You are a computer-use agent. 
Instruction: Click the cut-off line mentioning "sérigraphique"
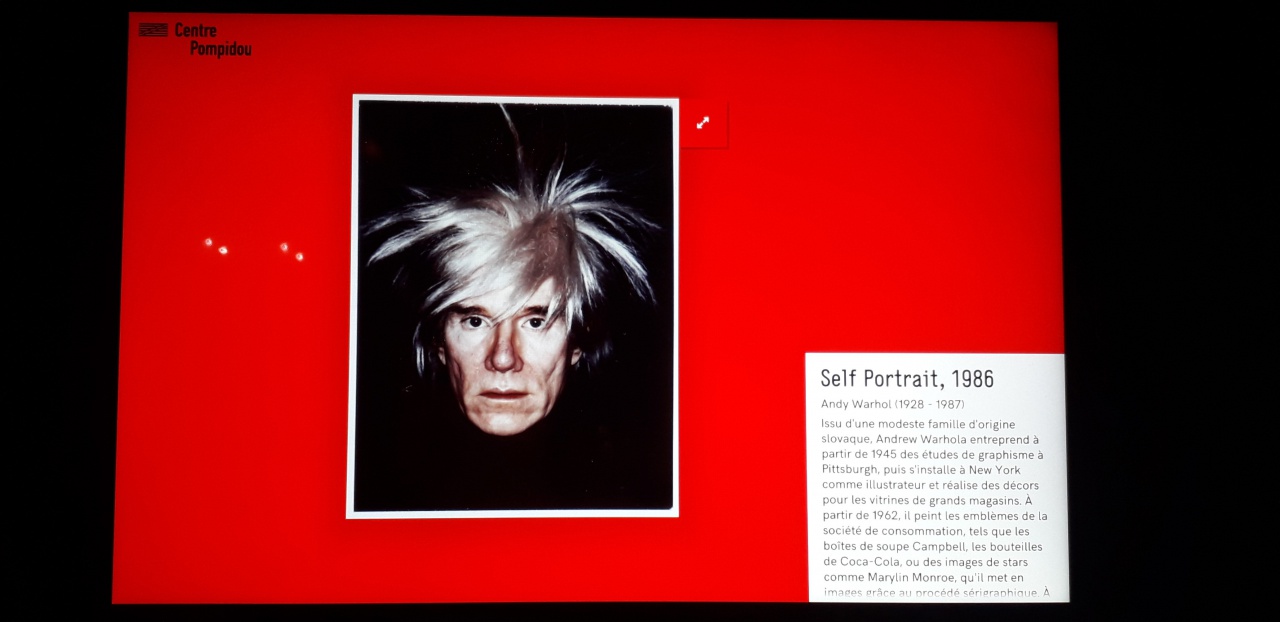(935, 593)
